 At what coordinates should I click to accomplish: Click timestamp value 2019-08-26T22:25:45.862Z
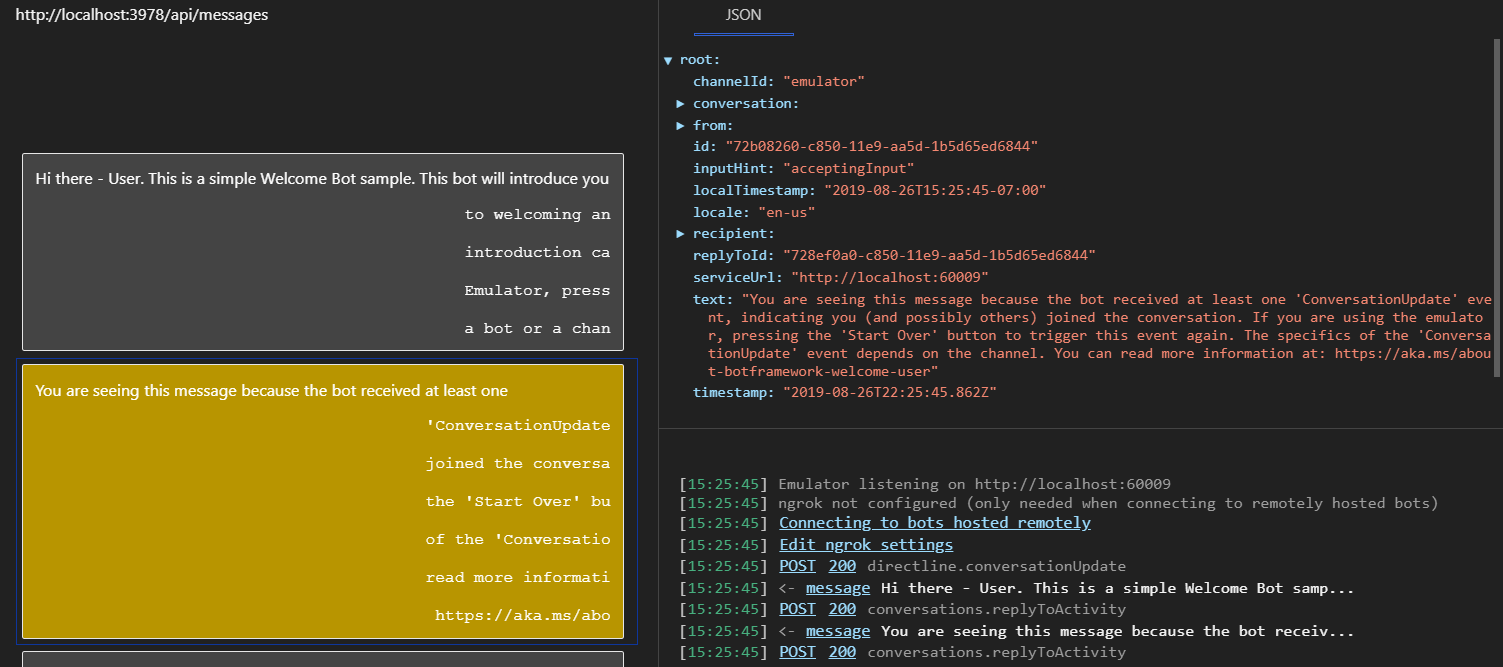(x=889, y=393)
